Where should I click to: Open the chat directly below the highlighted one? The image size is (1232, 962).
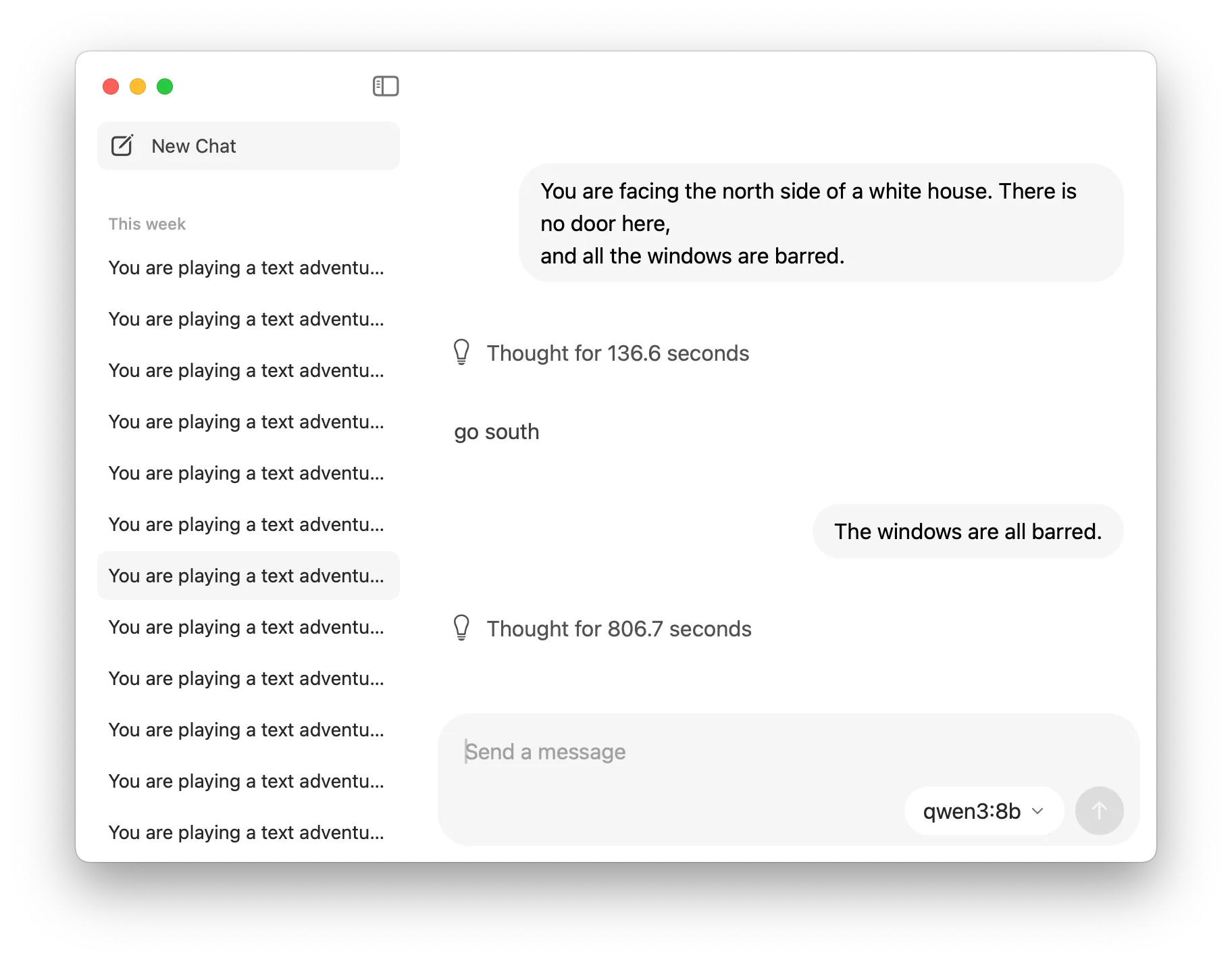pos(247,627)
